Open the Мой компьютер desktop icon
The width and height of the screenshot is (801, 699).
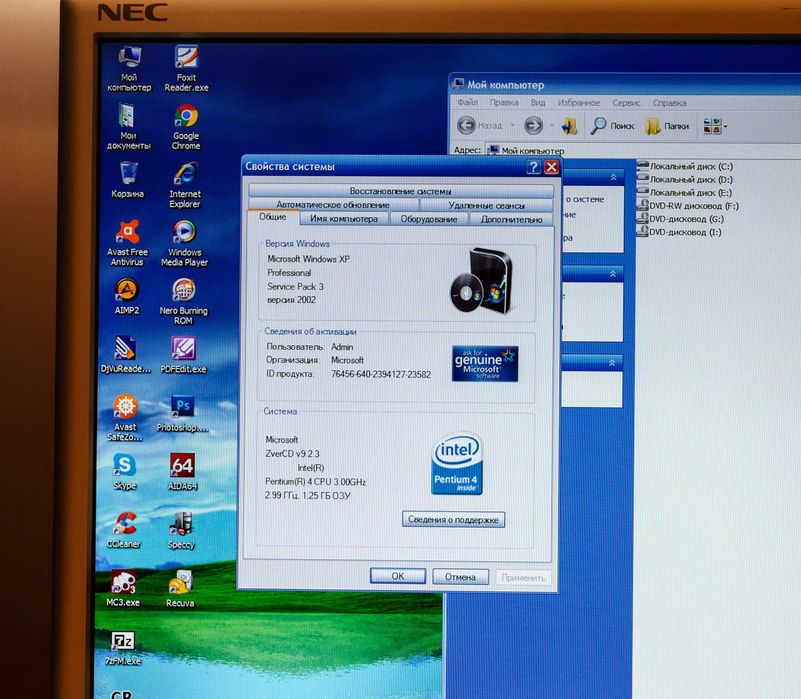point(129,69)
